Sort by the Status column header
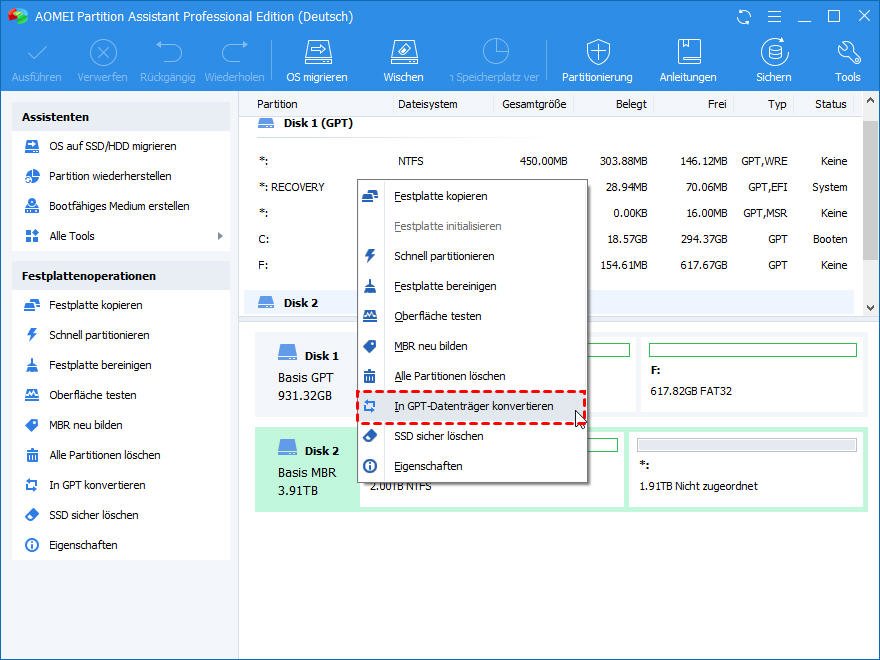This screenshot has height=660, width=880. (830, 104)
